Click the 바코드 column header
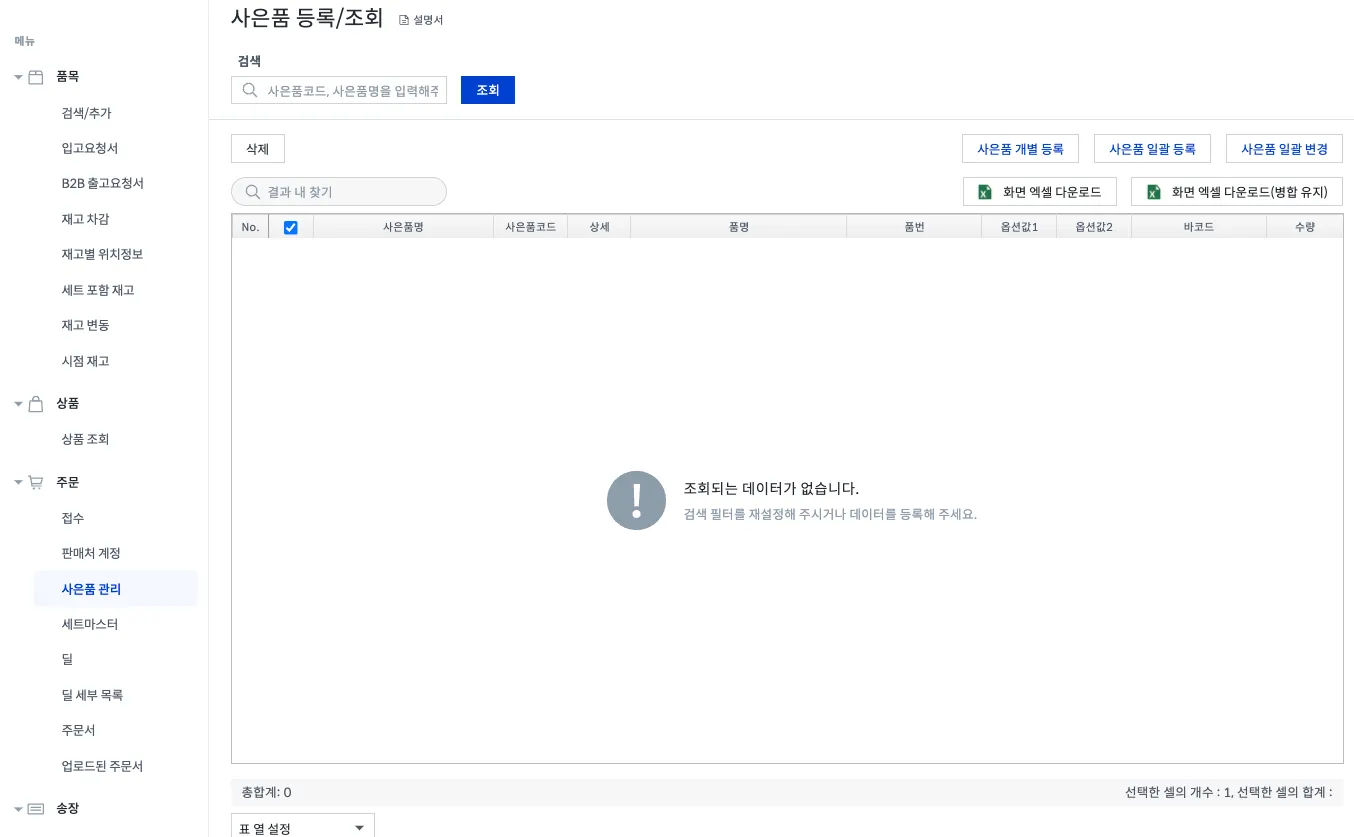 [1199, 227]
